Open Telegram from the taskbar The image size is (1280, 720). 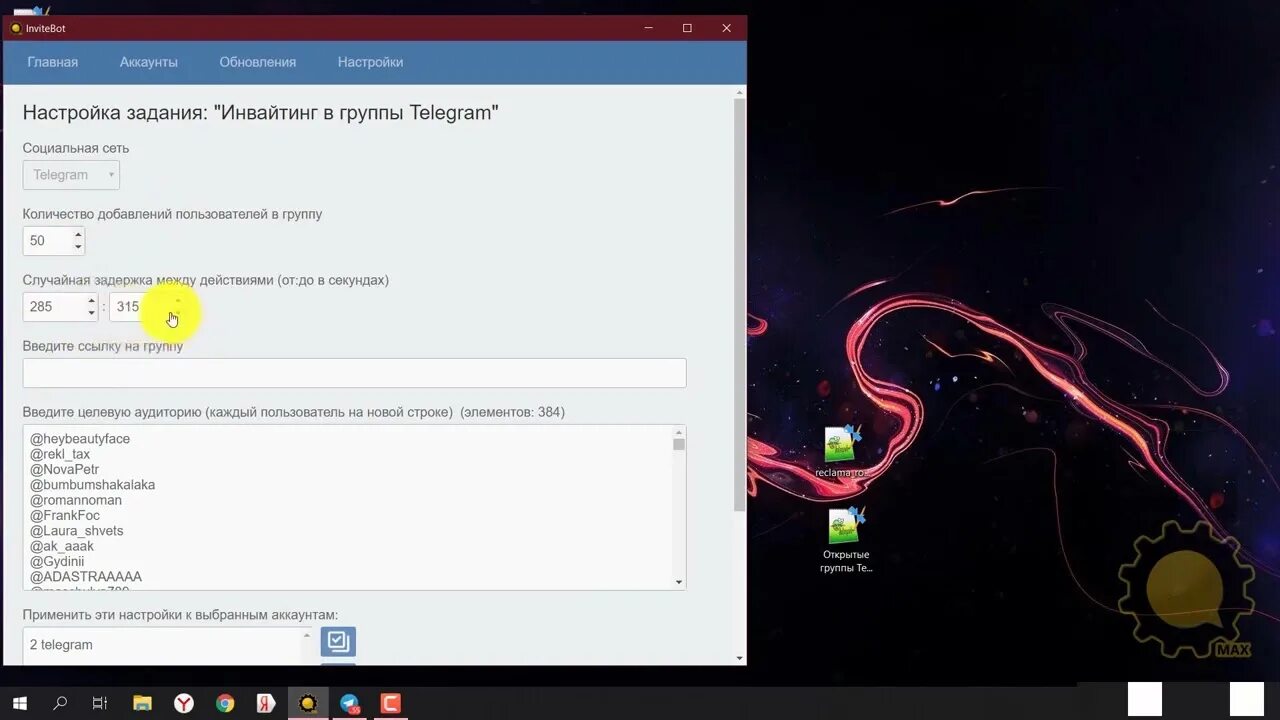(350, 703)
